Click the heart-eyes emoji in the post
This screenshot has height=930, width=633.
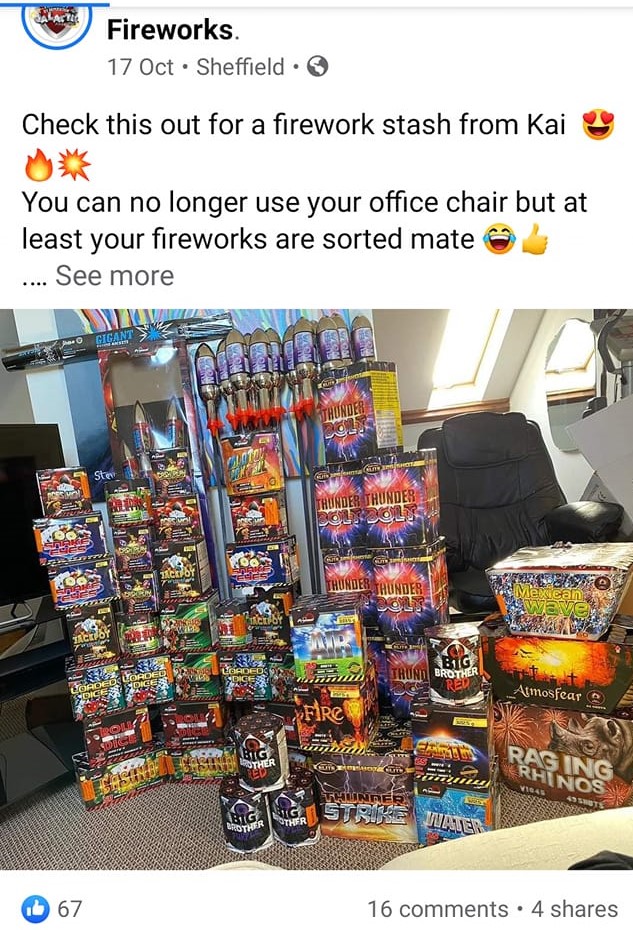[x=598, y=125]
